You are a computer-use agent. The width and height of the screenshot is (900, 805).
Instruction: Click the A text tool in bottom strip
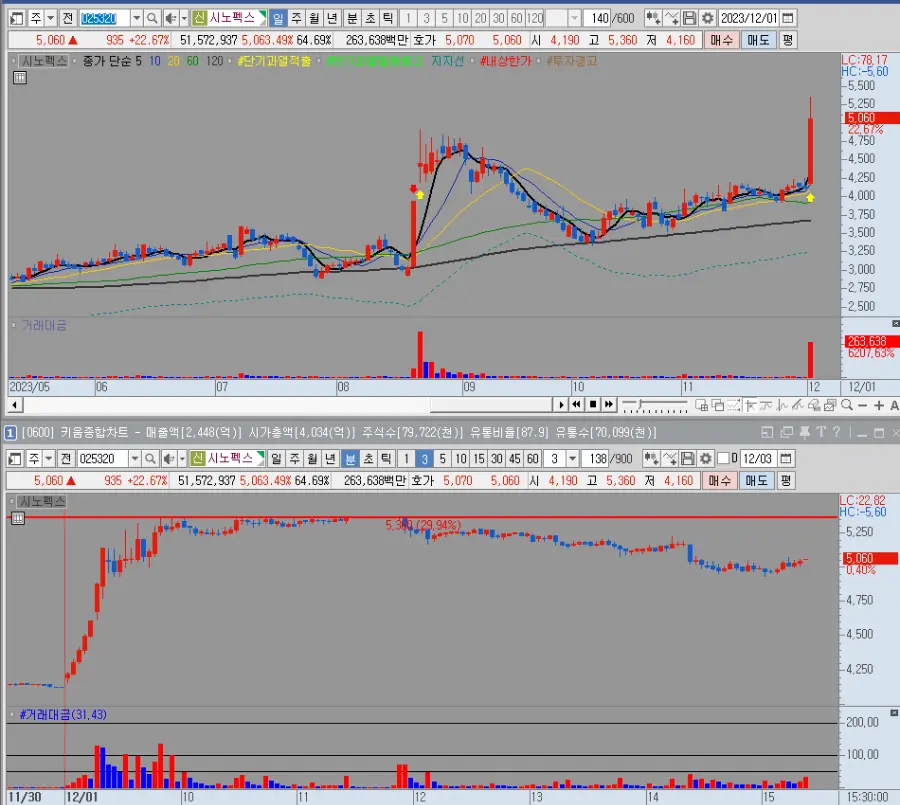(894, 405)
